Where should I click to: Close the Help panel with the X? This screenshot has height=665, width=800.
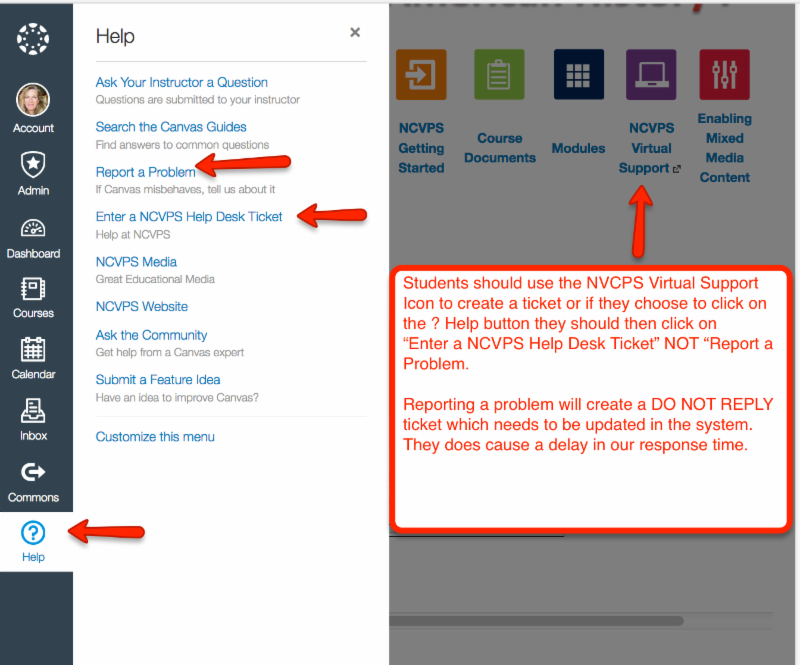[355, 33]
